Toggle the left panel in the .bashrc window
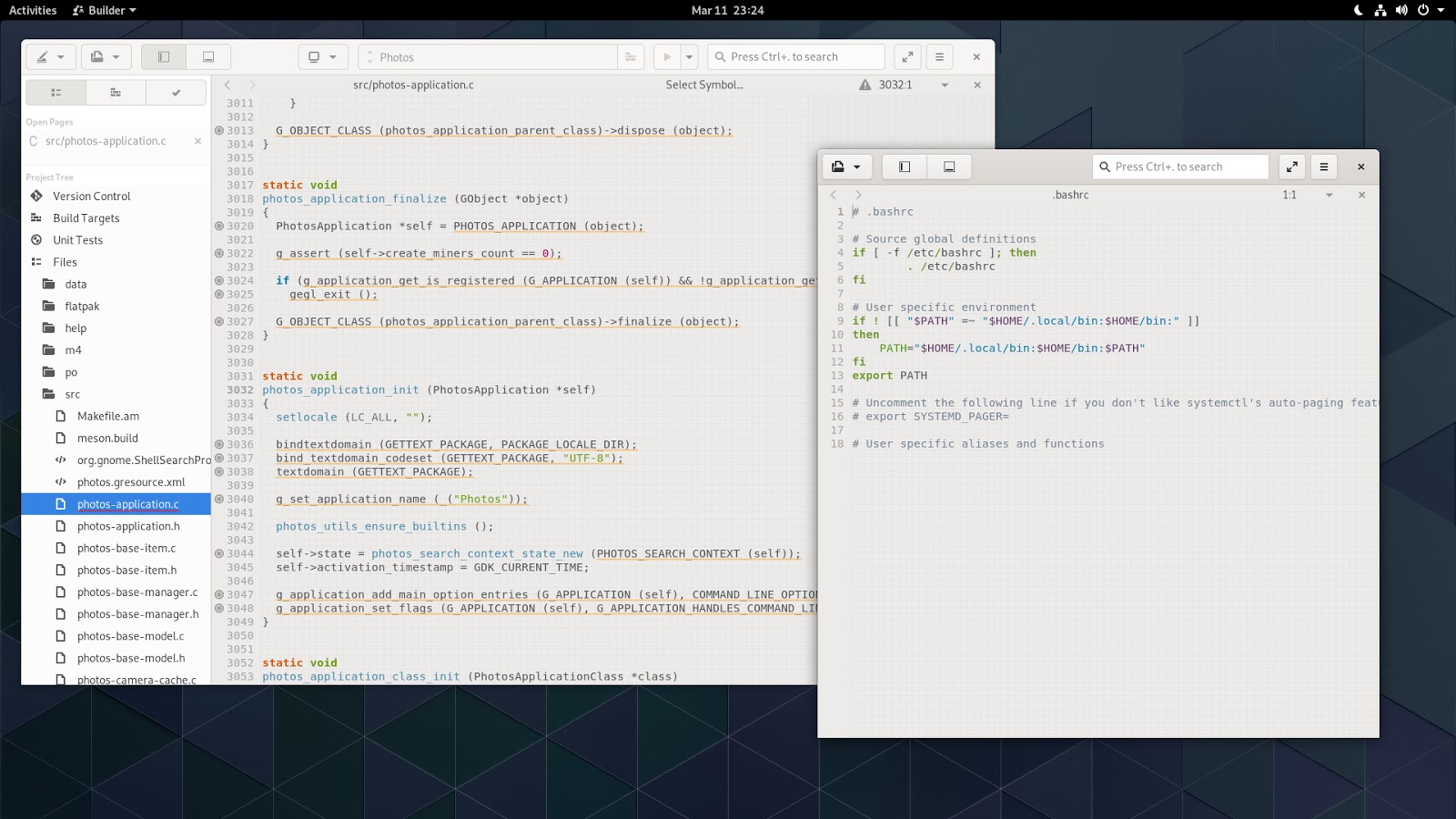The image size is (1456, 819). pyautogui.click(x=904, y=167)
